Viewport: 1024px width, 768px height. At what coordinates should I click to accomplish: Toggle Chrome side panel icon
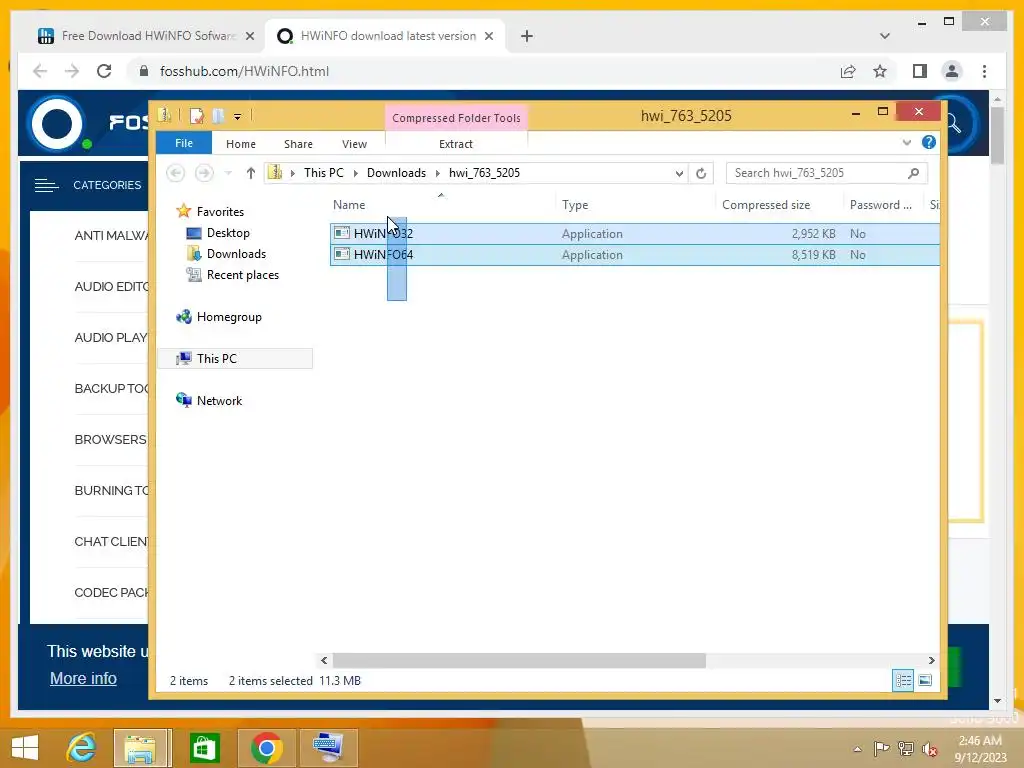[920, 71]
